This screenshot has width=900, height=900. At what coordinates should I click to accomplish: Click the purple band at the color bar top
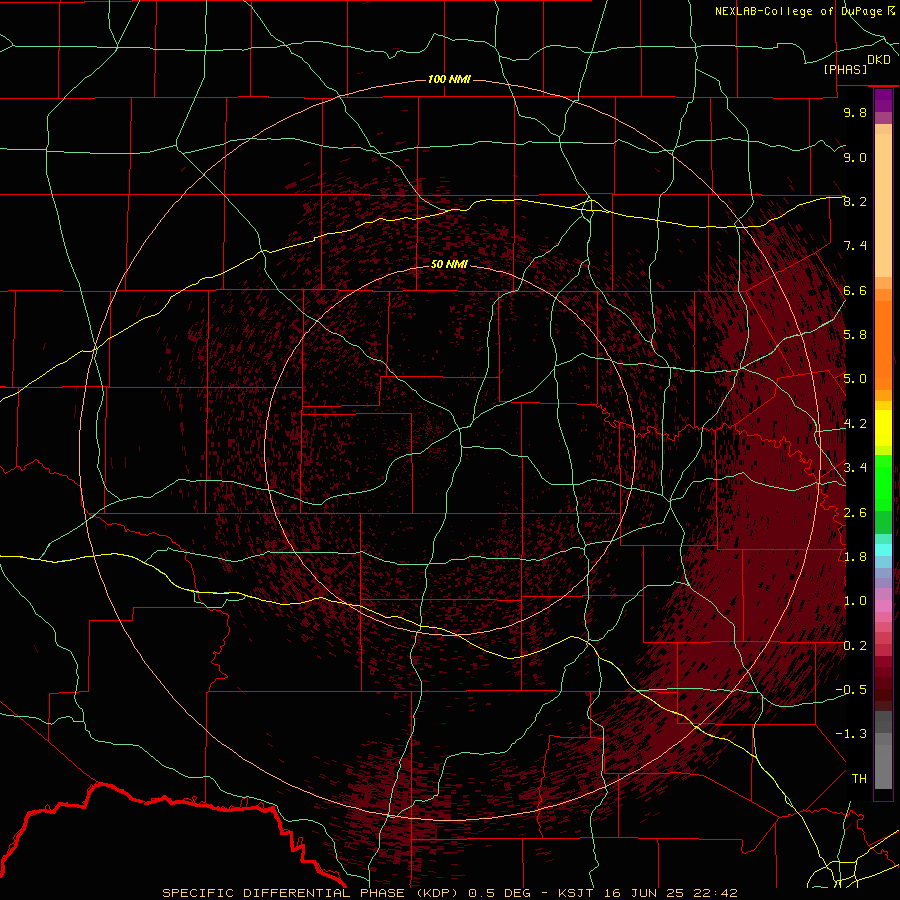pyautogui.click(x=883, y=100)
